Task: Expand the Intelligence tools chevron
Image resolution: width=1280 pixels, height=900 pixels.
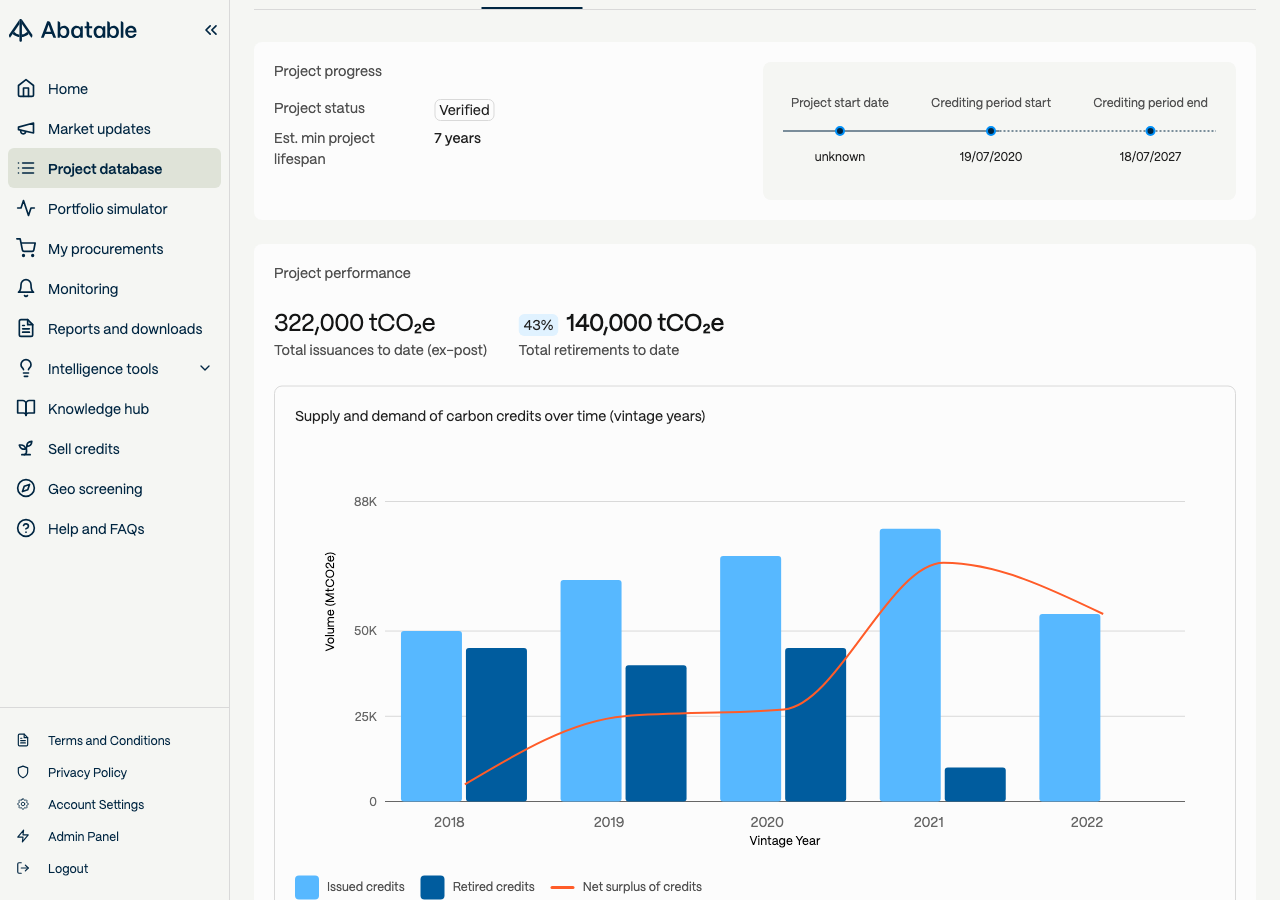Action: tap(205, 369)
